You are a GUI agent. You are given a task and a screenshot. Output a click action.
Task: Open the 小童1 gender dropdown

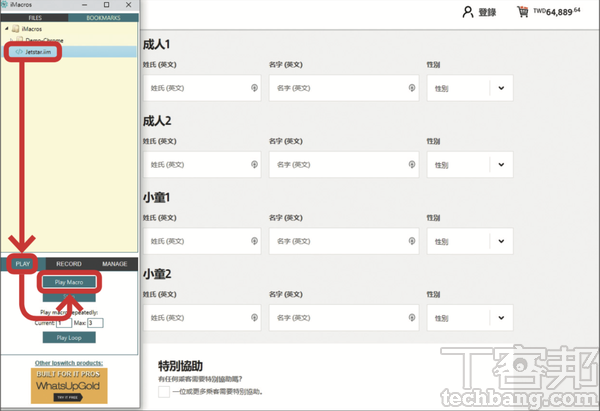coord(470,241)
